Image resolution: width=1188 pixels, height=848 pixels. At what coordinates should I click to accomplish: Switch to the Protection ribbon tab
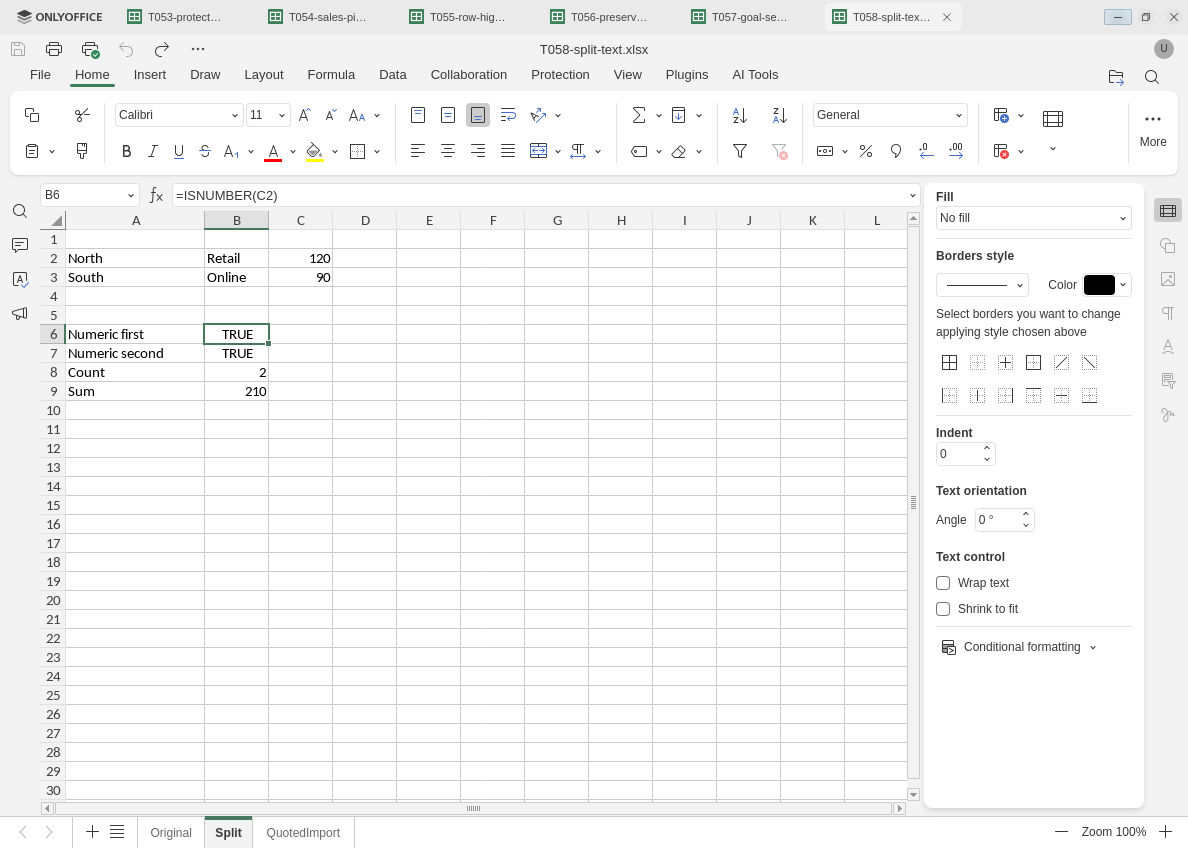(x=560, y=75)
